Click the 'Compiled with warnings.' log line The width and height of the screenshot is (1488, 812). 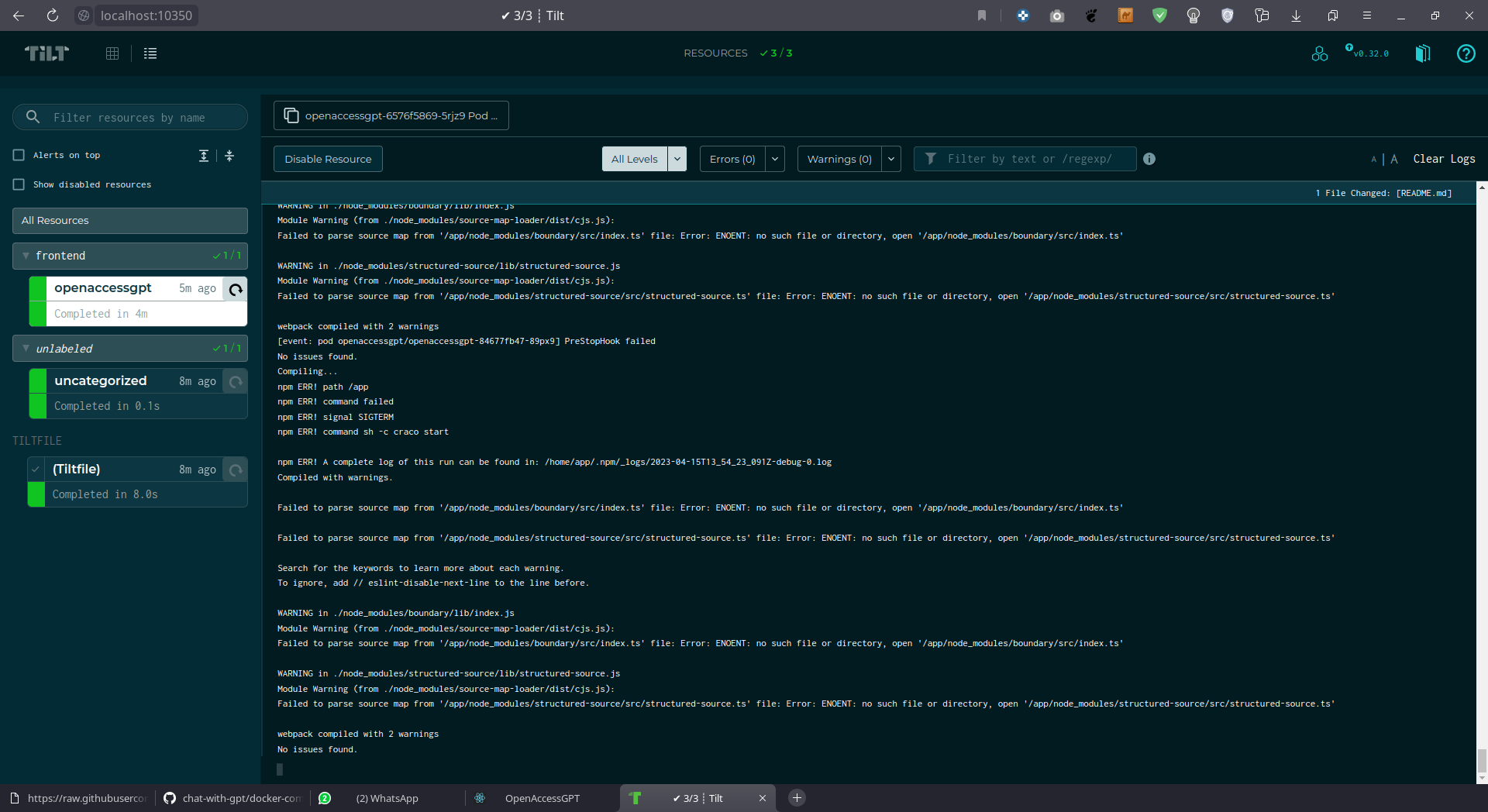(335, 477)
